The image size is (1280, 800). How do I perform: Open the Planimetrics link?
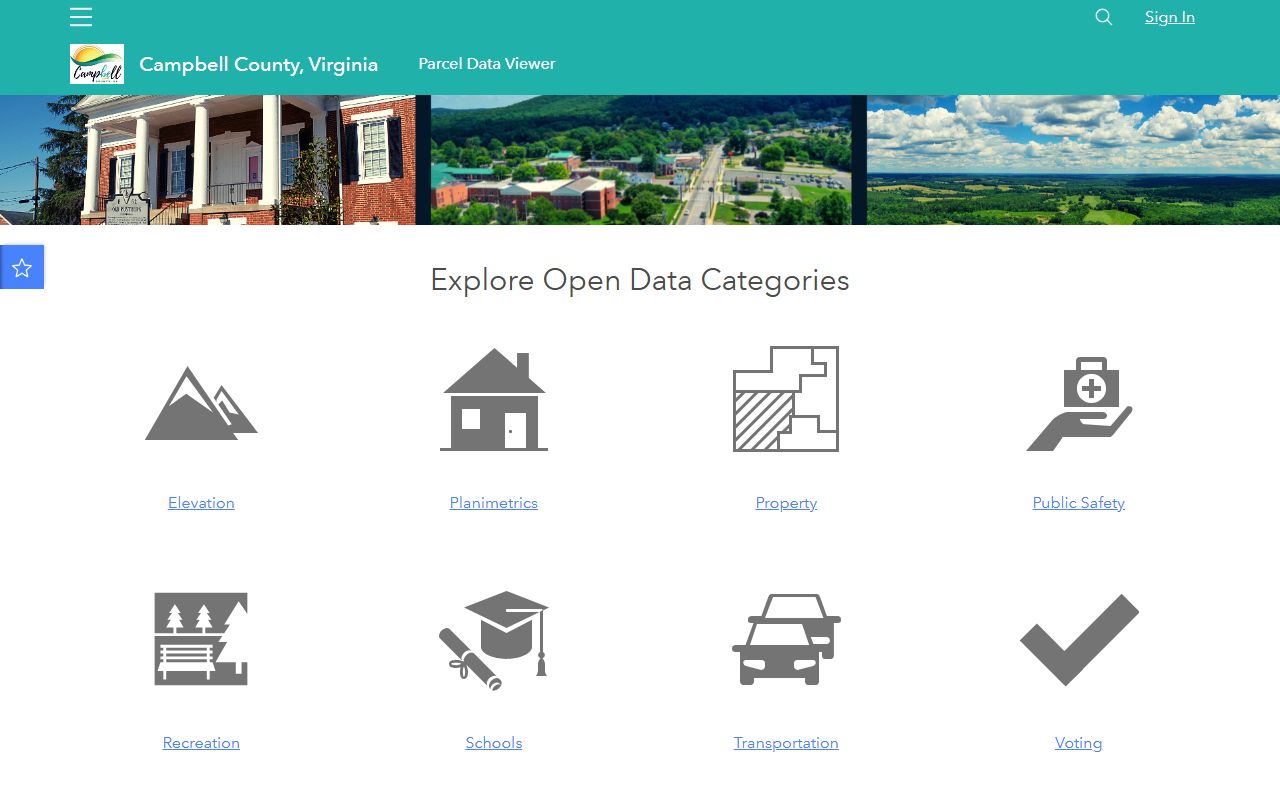coord(494,503)
